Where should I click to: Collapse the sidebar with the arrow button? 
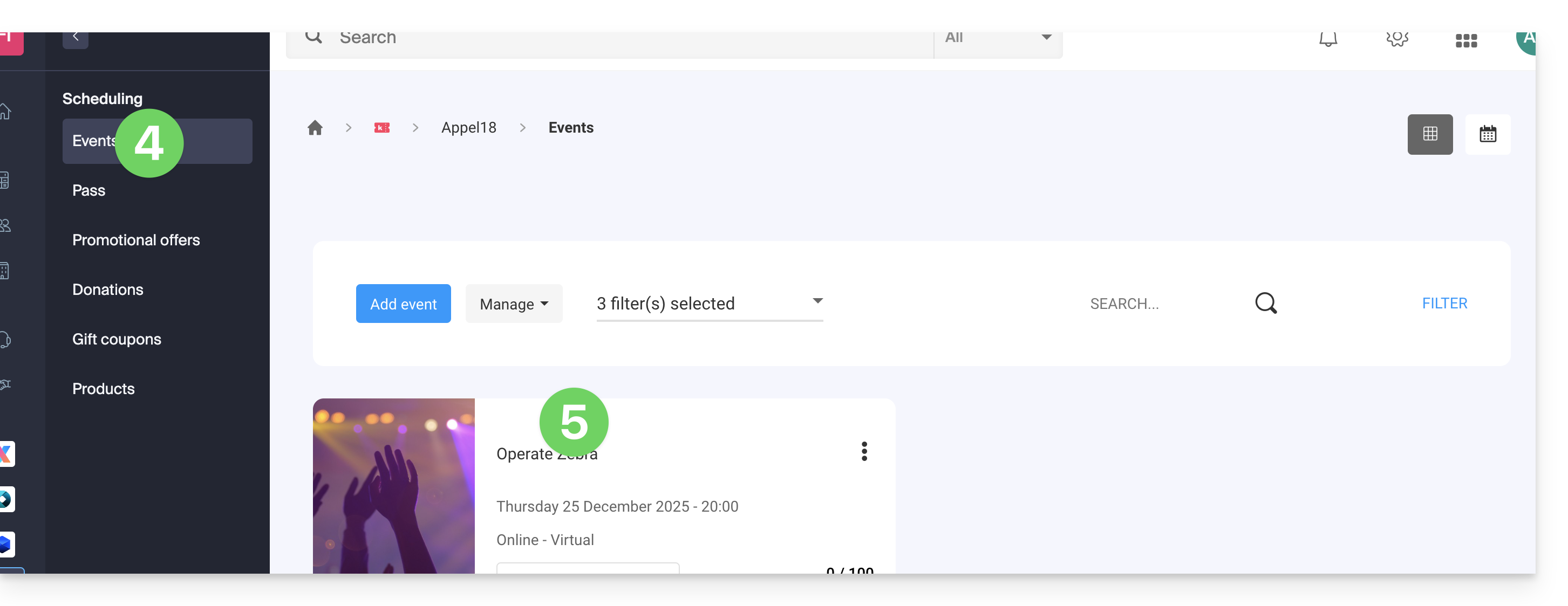tap(76, 38)
